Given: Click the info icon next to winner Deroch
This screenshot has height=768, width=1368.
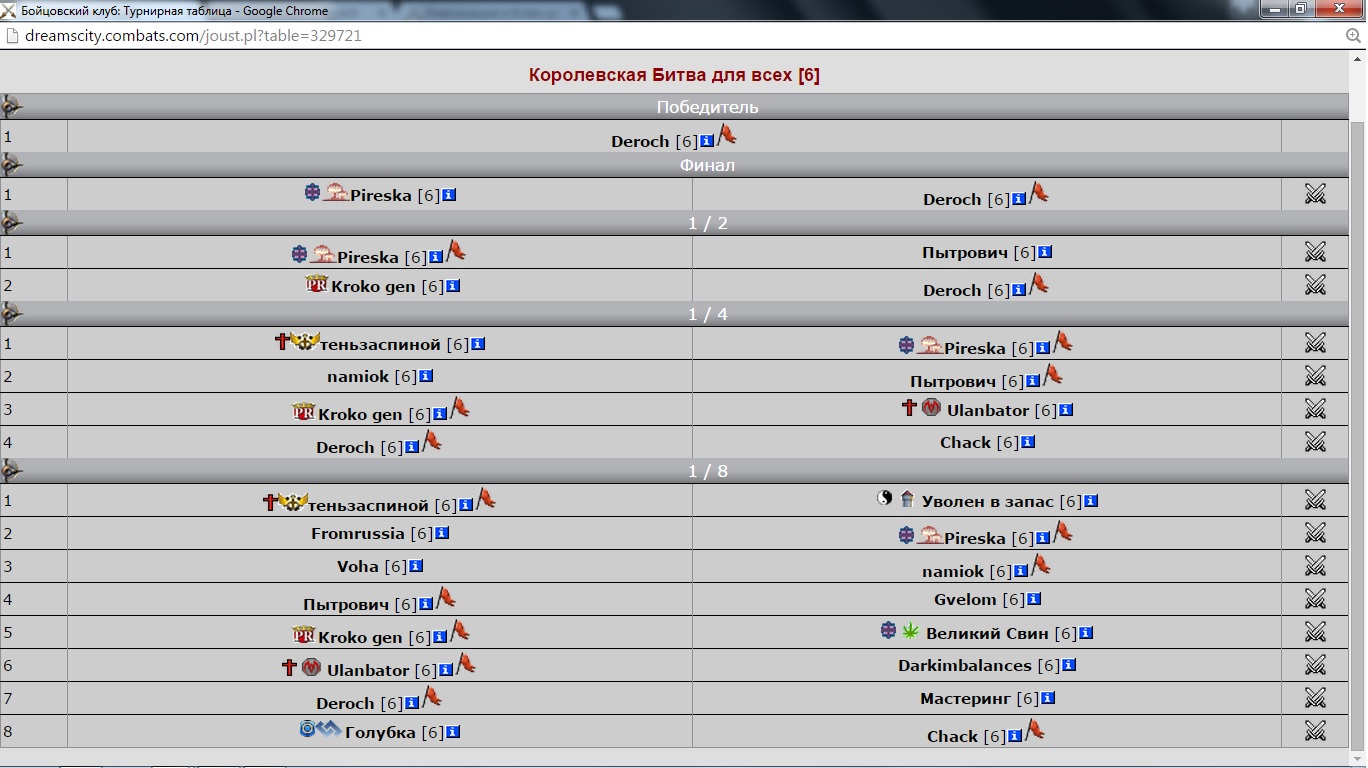Looking at the screenshot, I should click(707, 141).
